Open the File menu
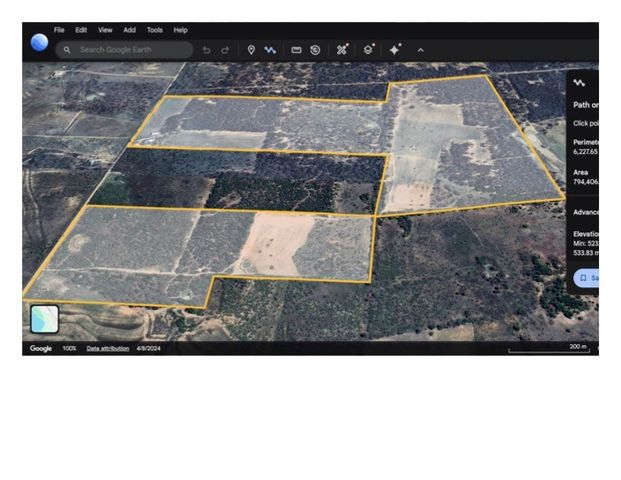 [x=59, y=30]
